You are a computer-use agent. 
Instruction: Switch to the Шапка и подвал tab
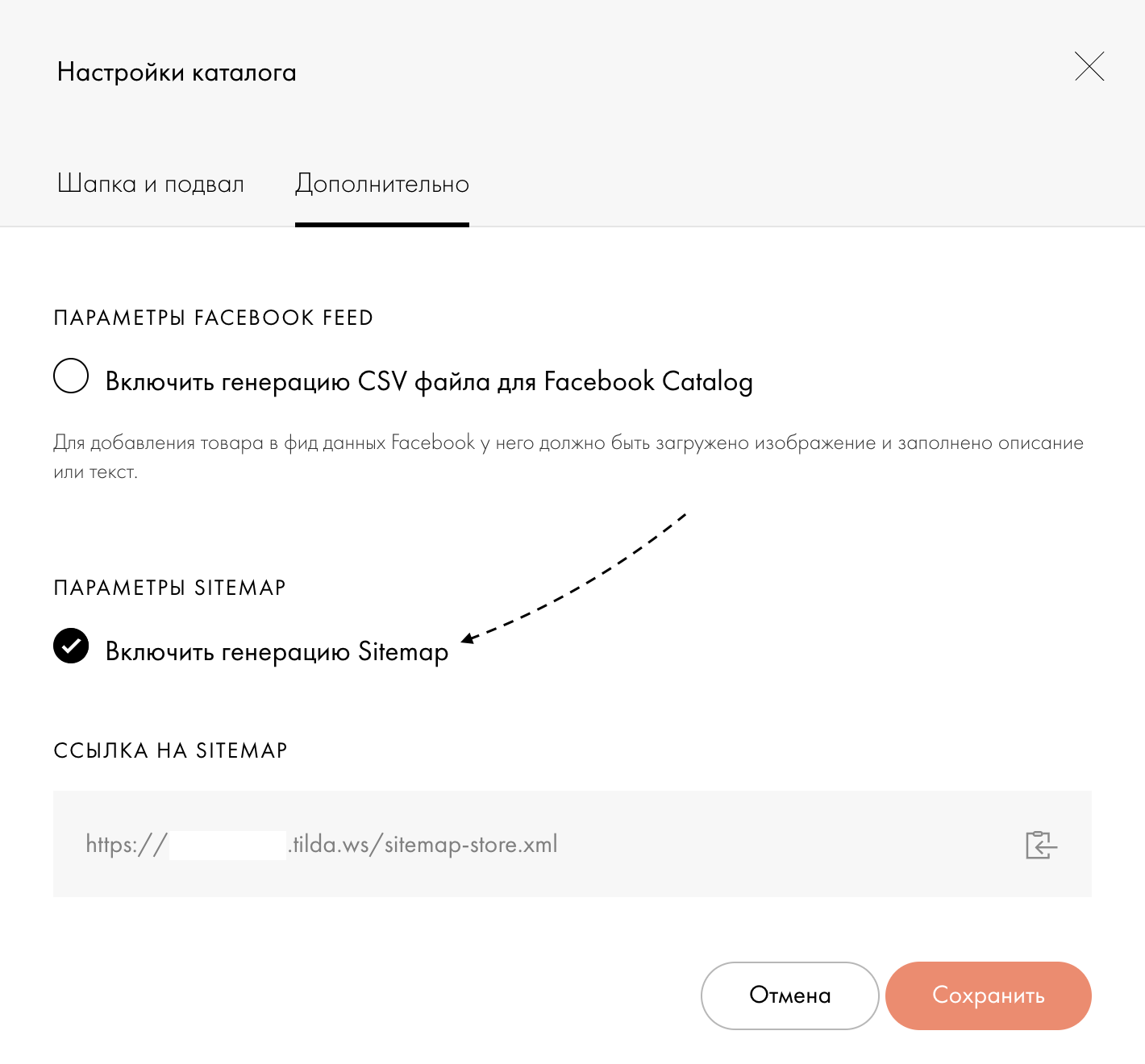pos(151,184)
